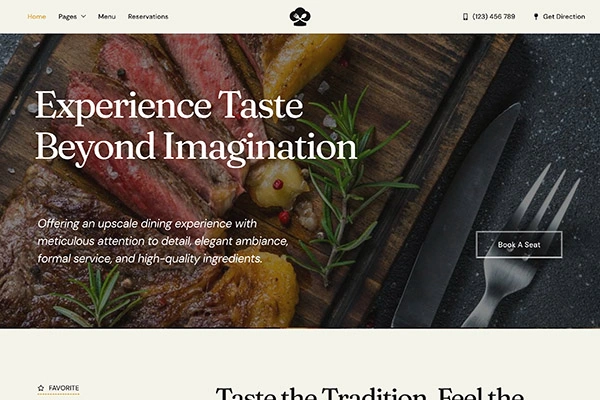Click the upscale dining description paragraph
The image size is (600, 400).
point(163,241)
